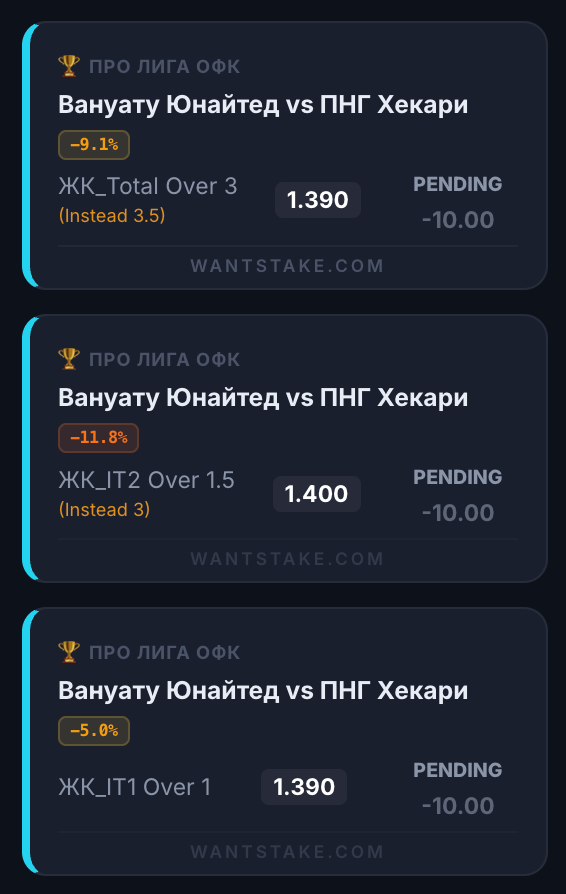Click the match title on the second card
Image resolution: width=566 pixels, height=894 pixels.
263,398
